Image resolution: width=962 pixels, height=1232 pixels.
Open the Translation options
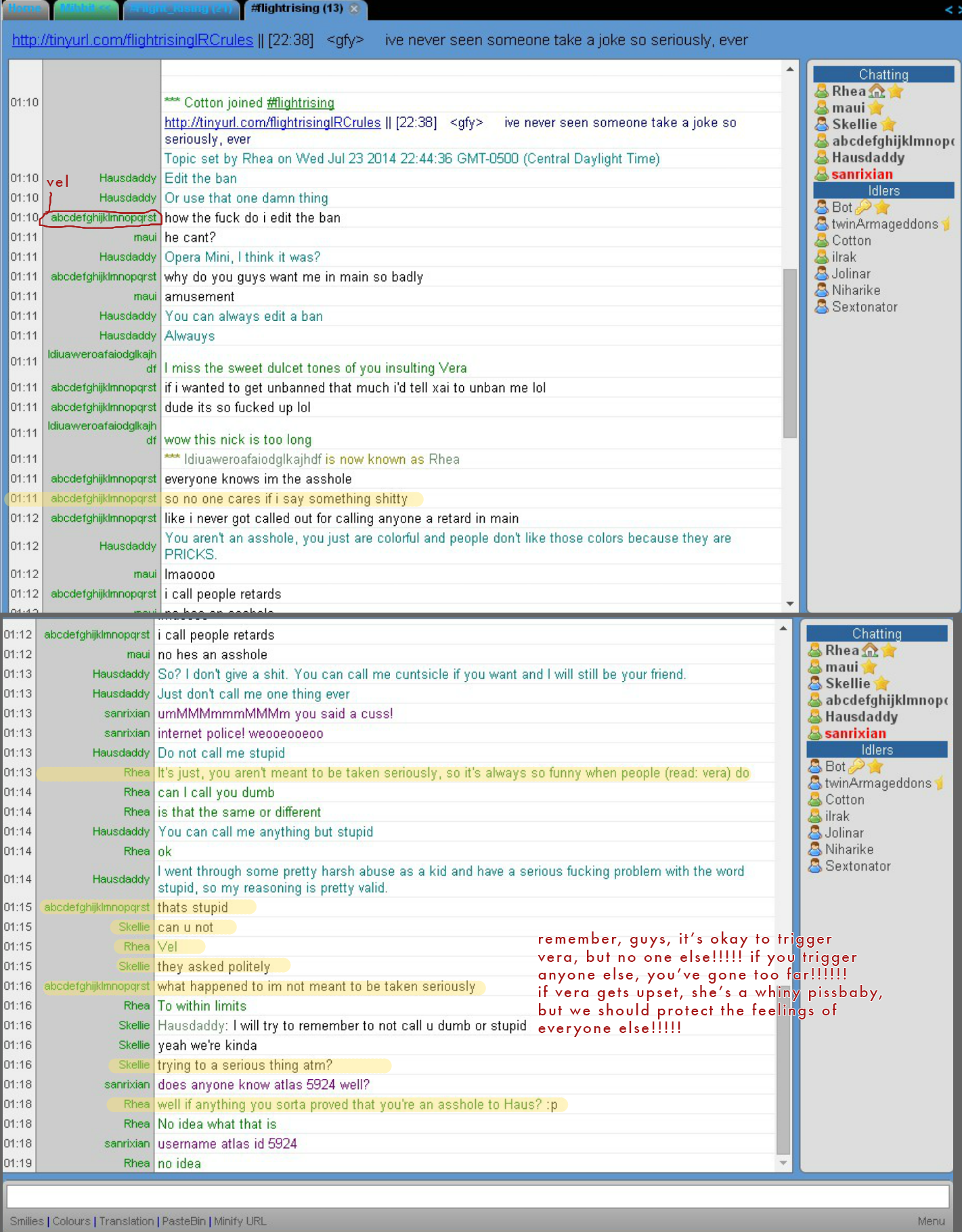pos(127,1221)
